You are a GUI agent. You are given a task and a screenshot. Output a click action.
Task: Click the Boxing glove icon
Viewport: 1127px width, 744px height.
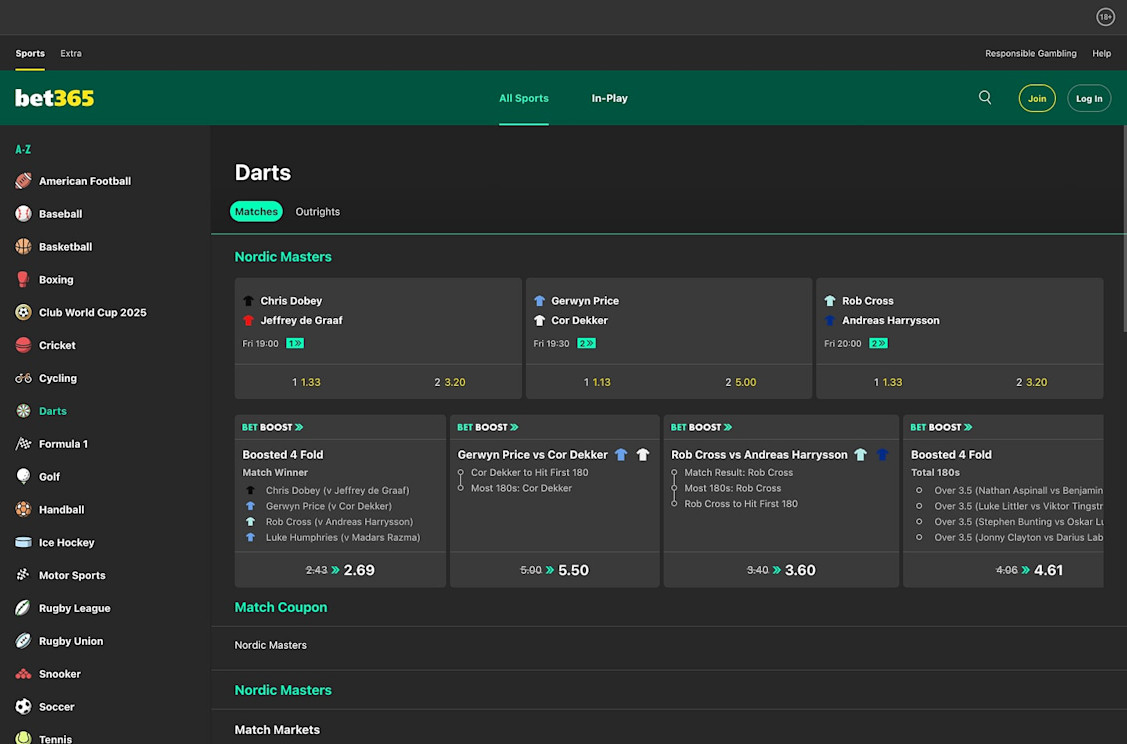[x=23, y=280]
